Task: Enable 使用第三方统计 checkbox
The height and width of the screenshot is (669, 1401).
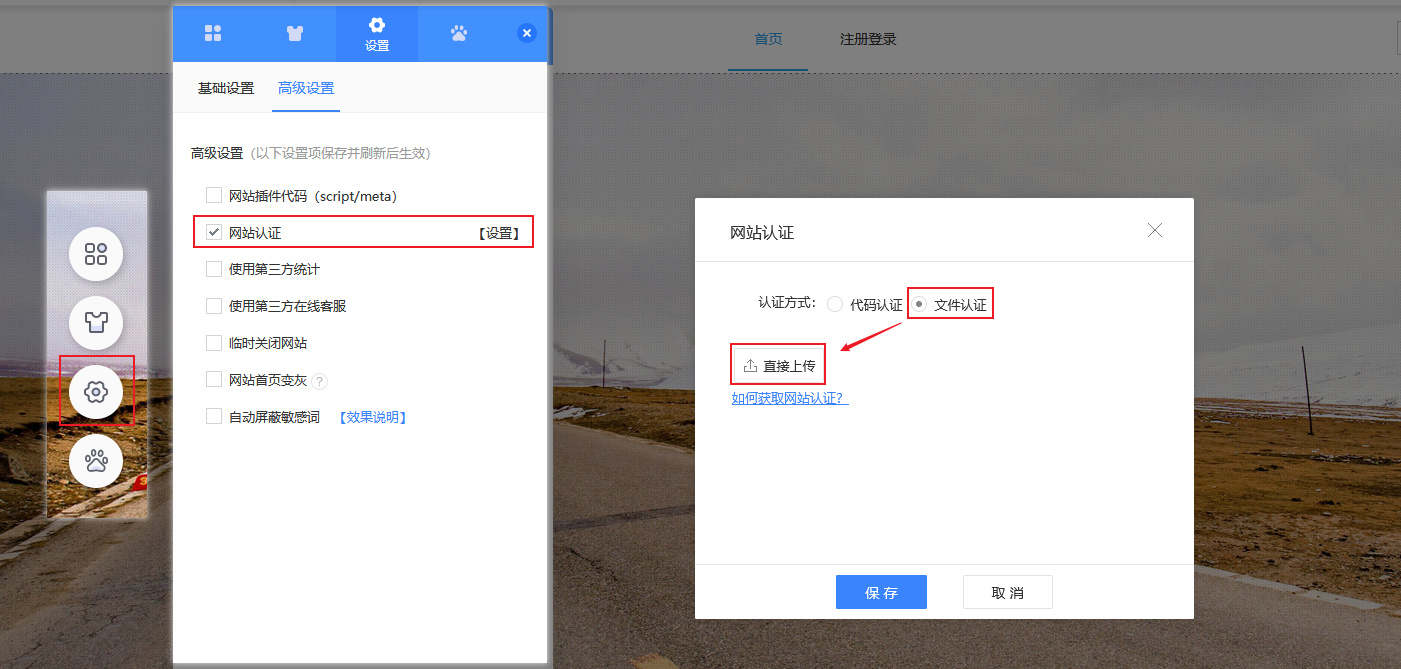Action: pos(214,269)
